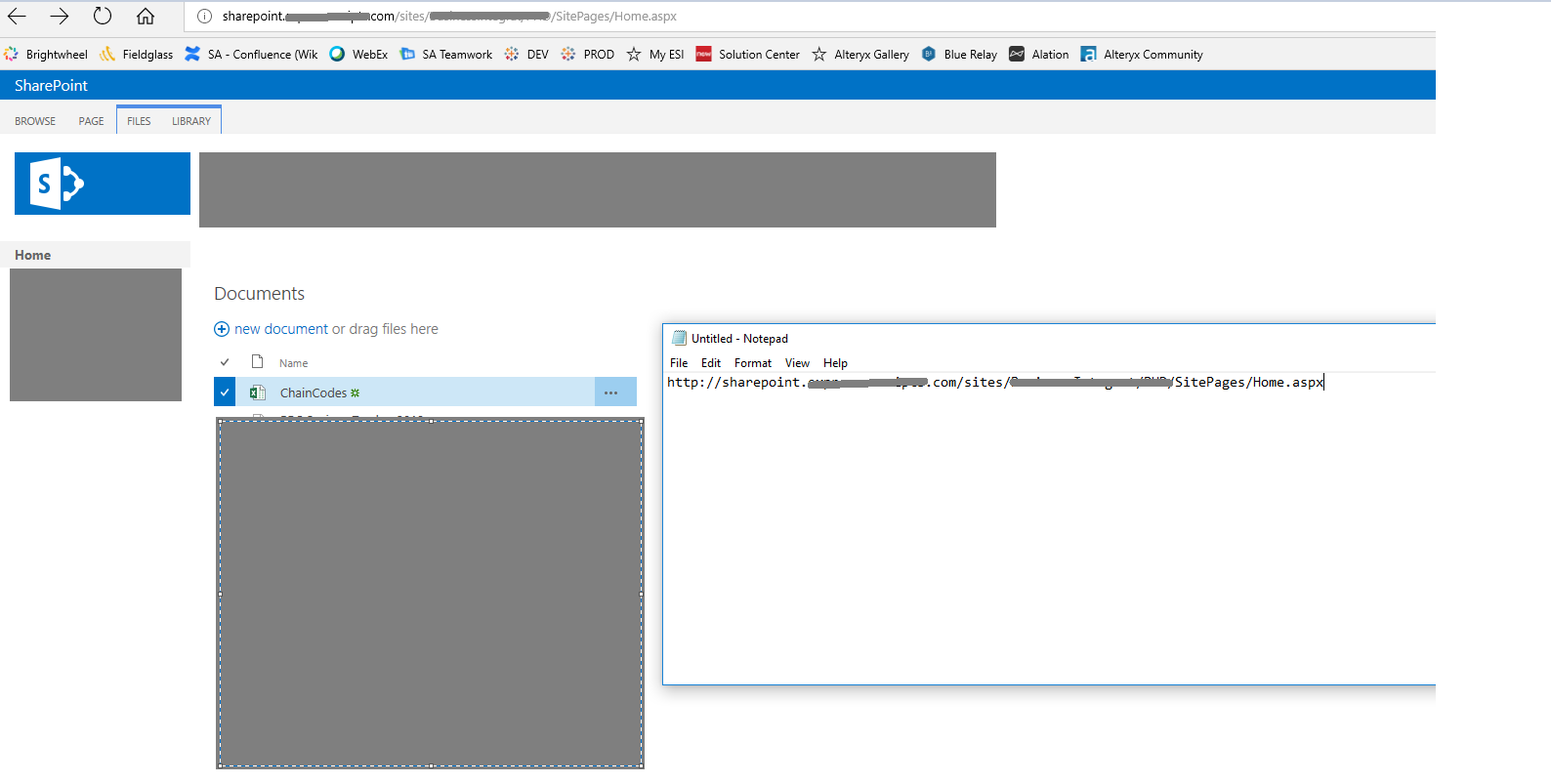1551x784 pixels.
Task: Uncheck the ChainCodes row checkbox
Action: pos(225,392)
